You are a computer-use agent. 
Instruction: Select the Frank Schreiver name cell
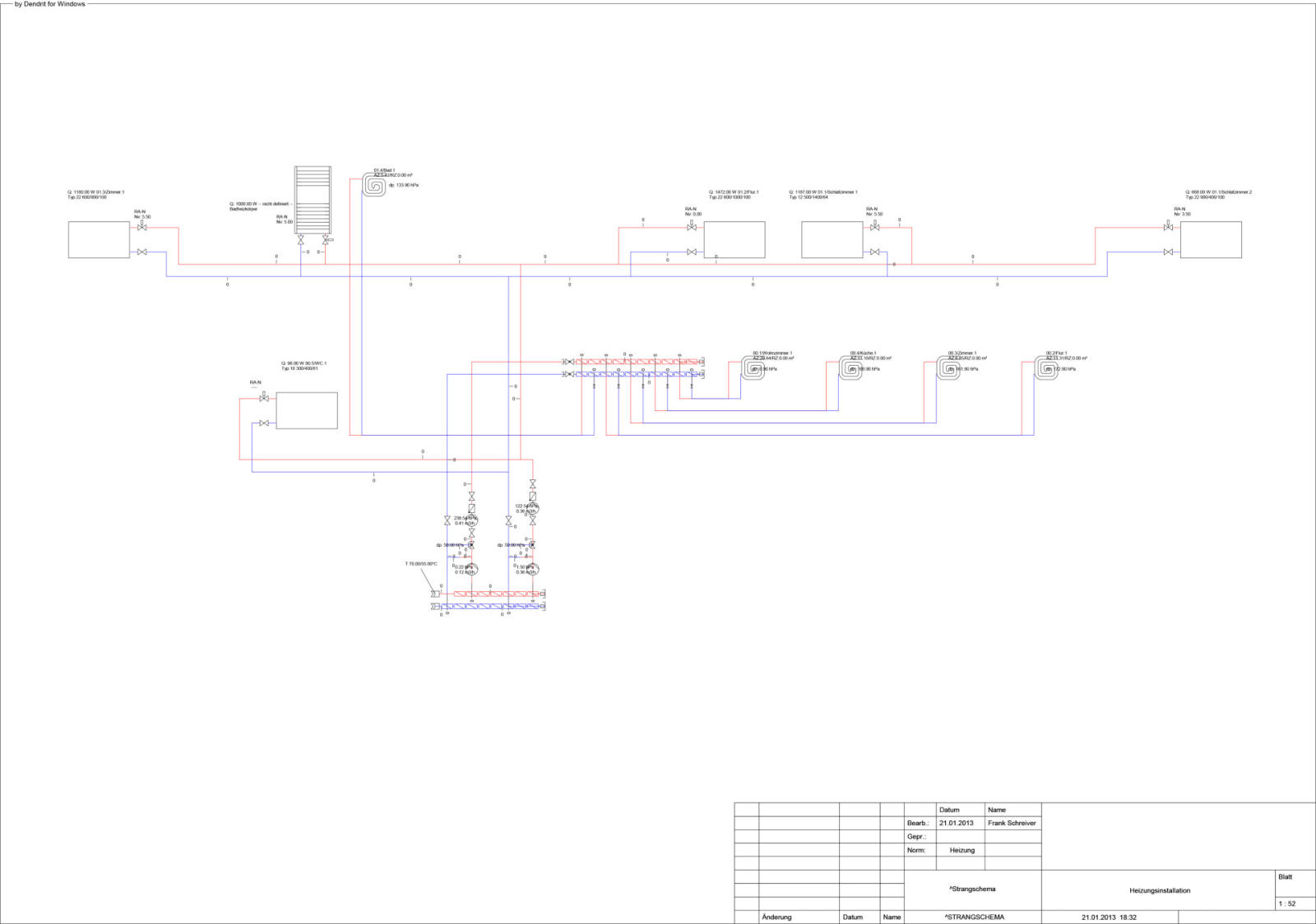coord(1012,823)
